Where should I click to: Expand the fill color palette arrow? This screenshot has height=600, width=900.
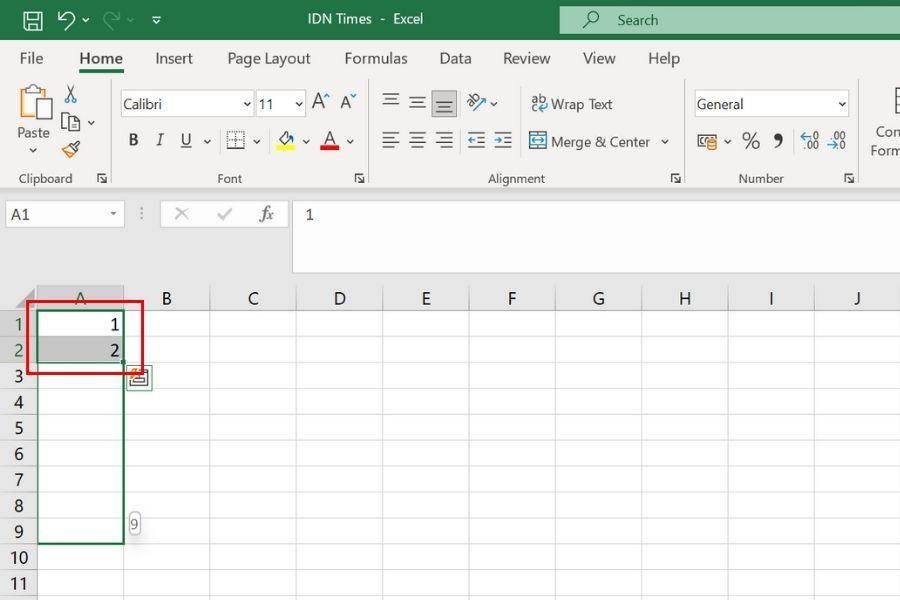306,141
